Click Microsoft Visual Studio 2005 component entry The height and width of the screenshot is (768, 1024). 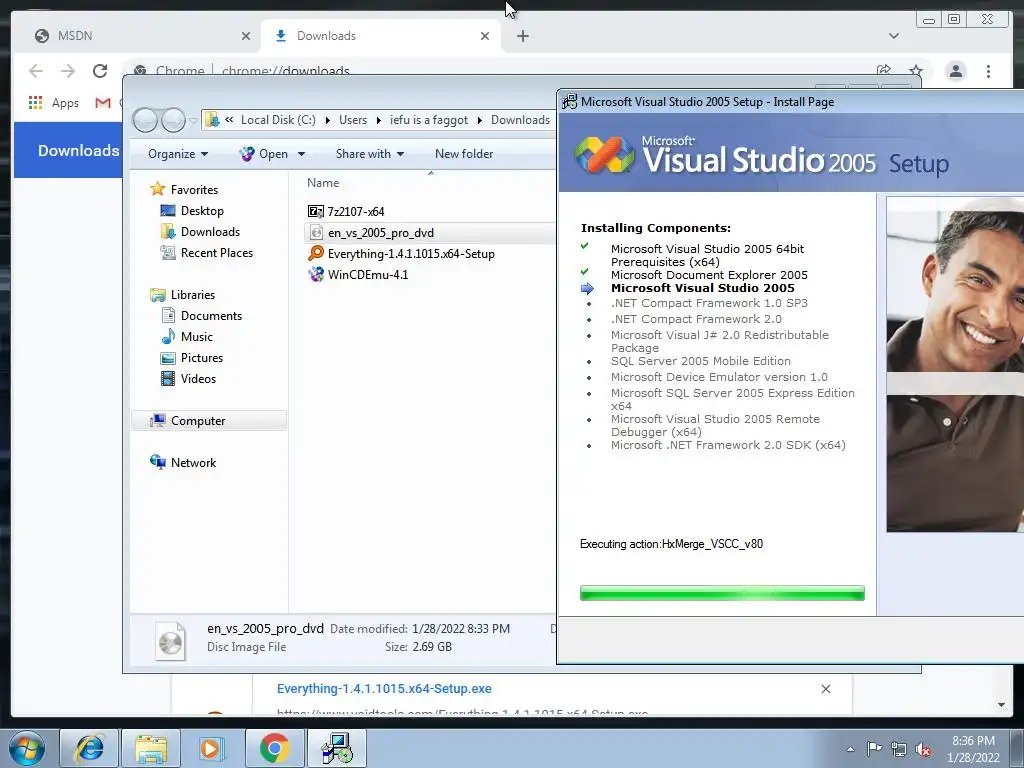point(703,288)
